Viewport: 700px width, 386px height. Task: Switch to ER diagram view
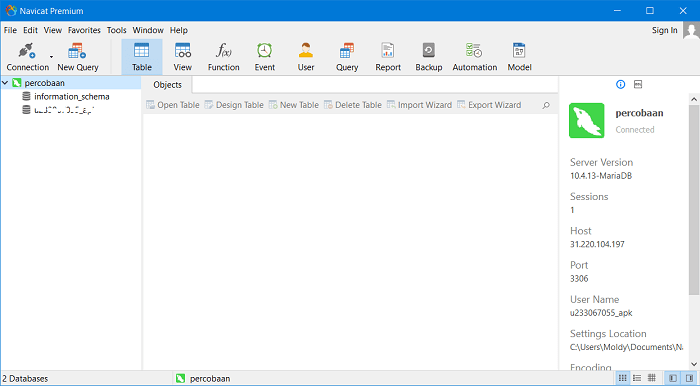coord(652,378)
